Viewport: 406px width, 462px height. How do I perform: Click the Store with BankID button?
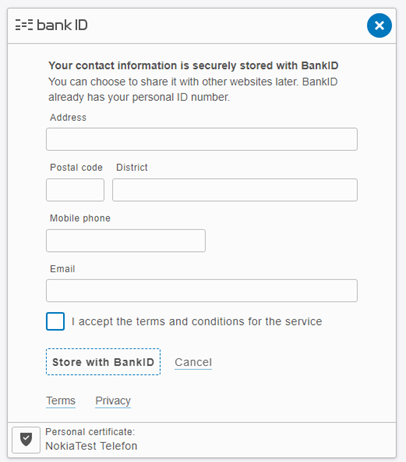click(x=103, y=362)
